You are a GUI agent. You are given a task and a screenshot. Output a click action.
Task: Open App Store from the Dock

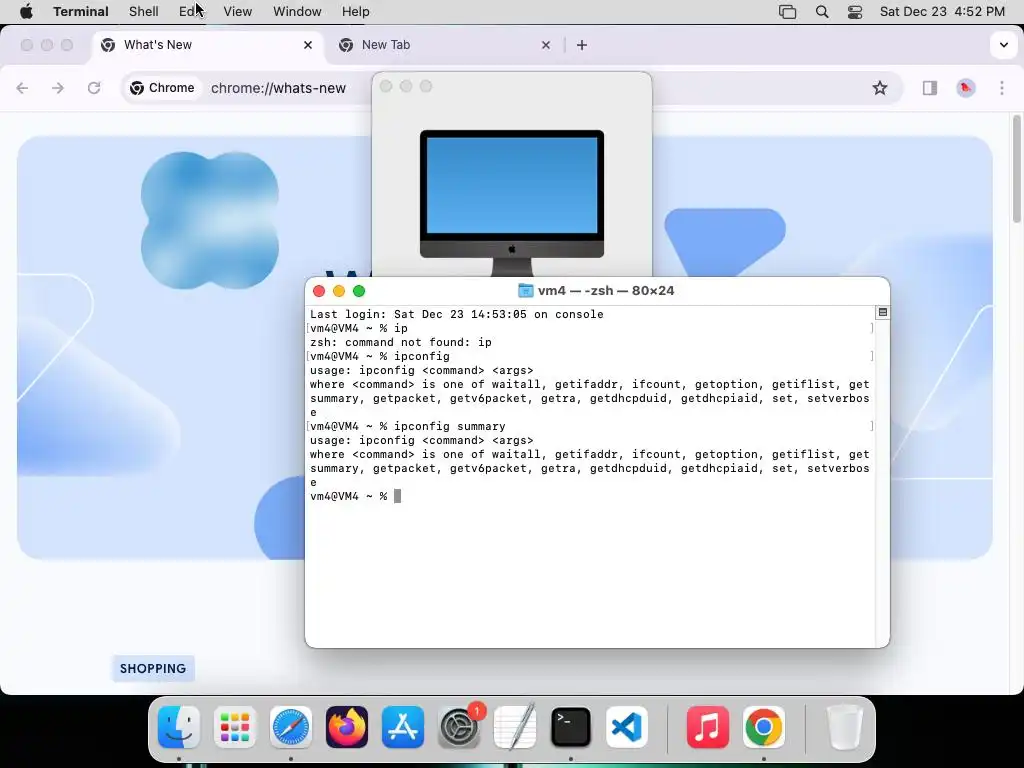pyautogui.click(x=403, y=727)
